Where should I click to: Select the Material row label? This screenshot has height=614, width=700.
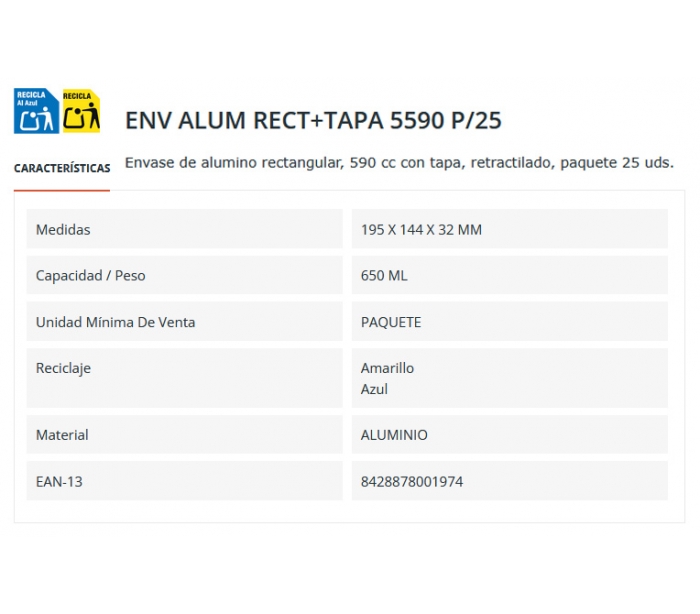tap(62, 435)
